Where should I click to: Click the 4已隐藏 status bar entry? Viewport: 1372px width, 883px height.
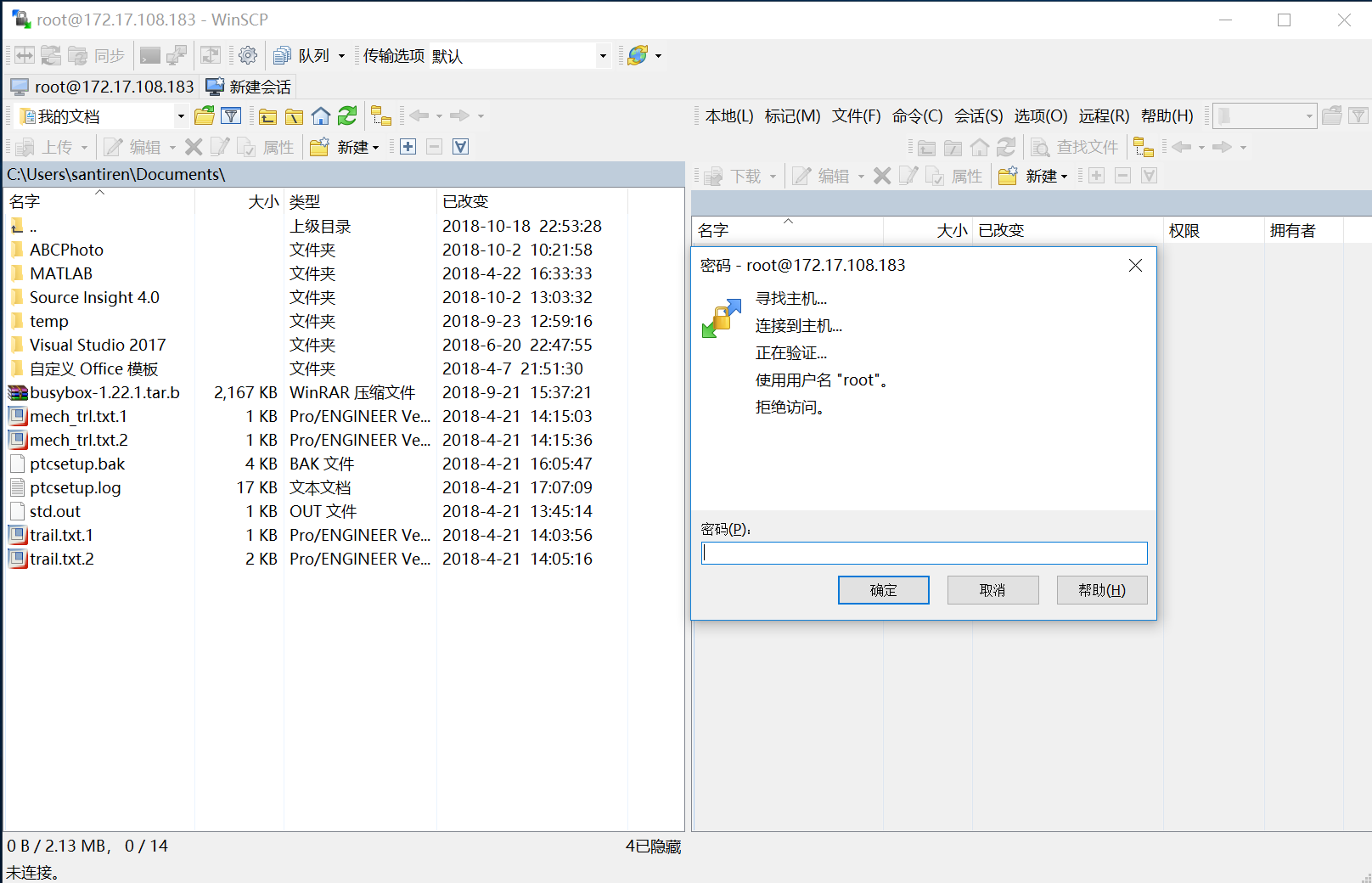(653, 846)
